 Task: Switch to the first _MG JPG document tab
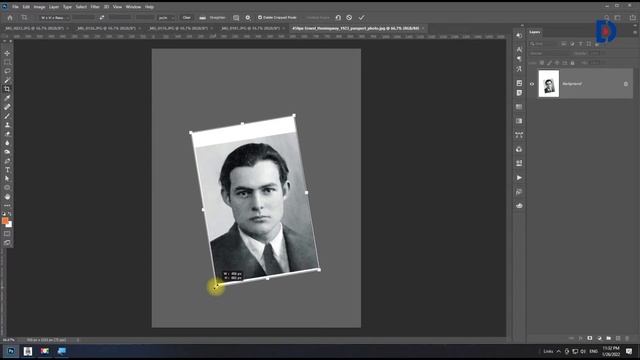[x=35, y=28]
